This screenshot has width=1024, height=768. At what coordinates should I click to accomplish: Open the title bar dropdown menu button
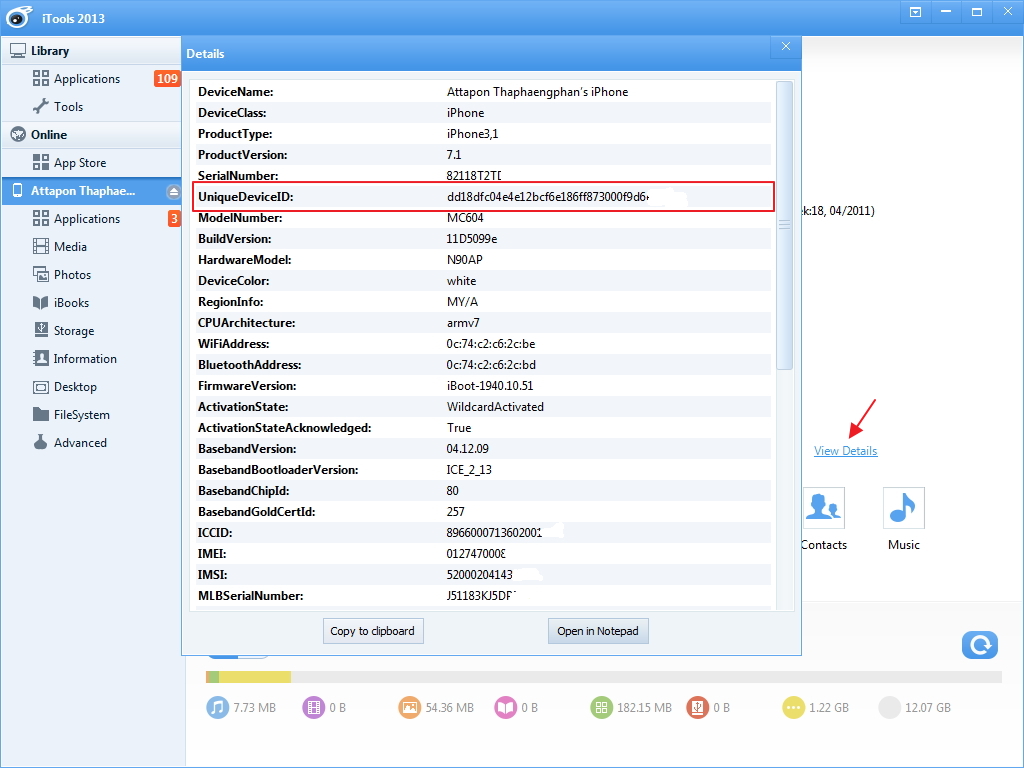[916, 12]
